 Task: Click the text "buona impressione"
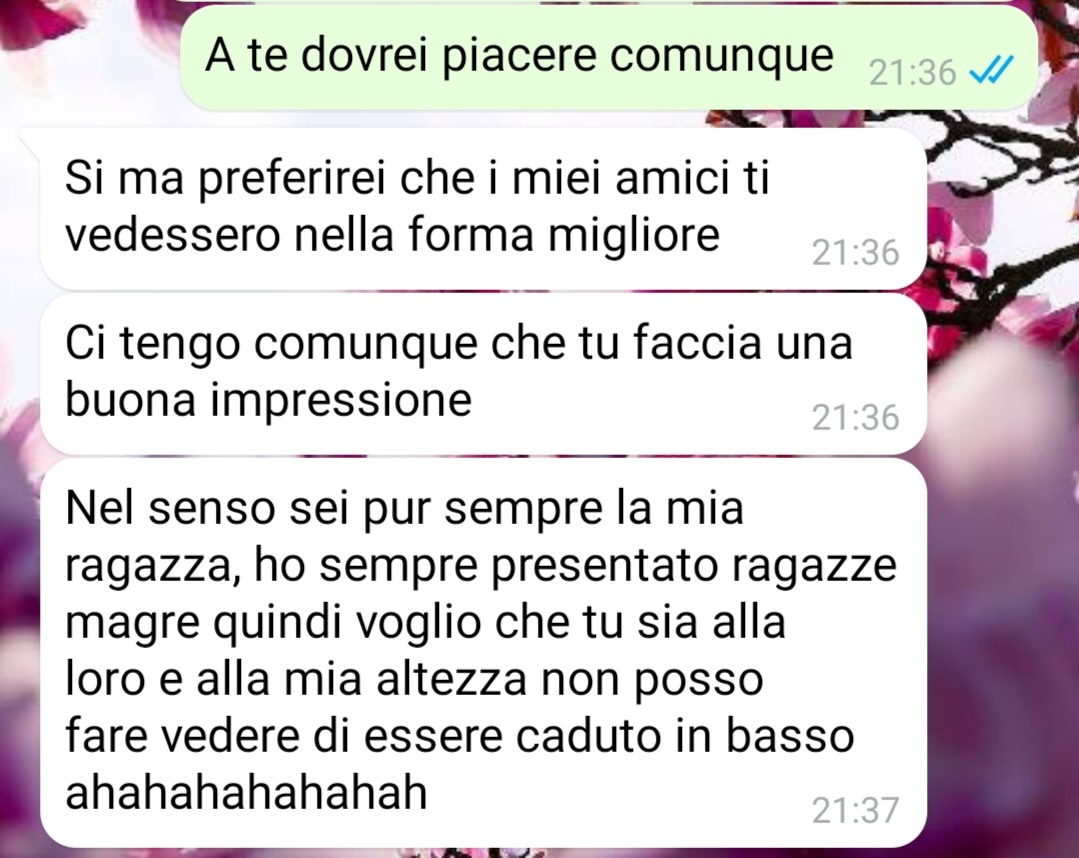click(x=268, y=399)
